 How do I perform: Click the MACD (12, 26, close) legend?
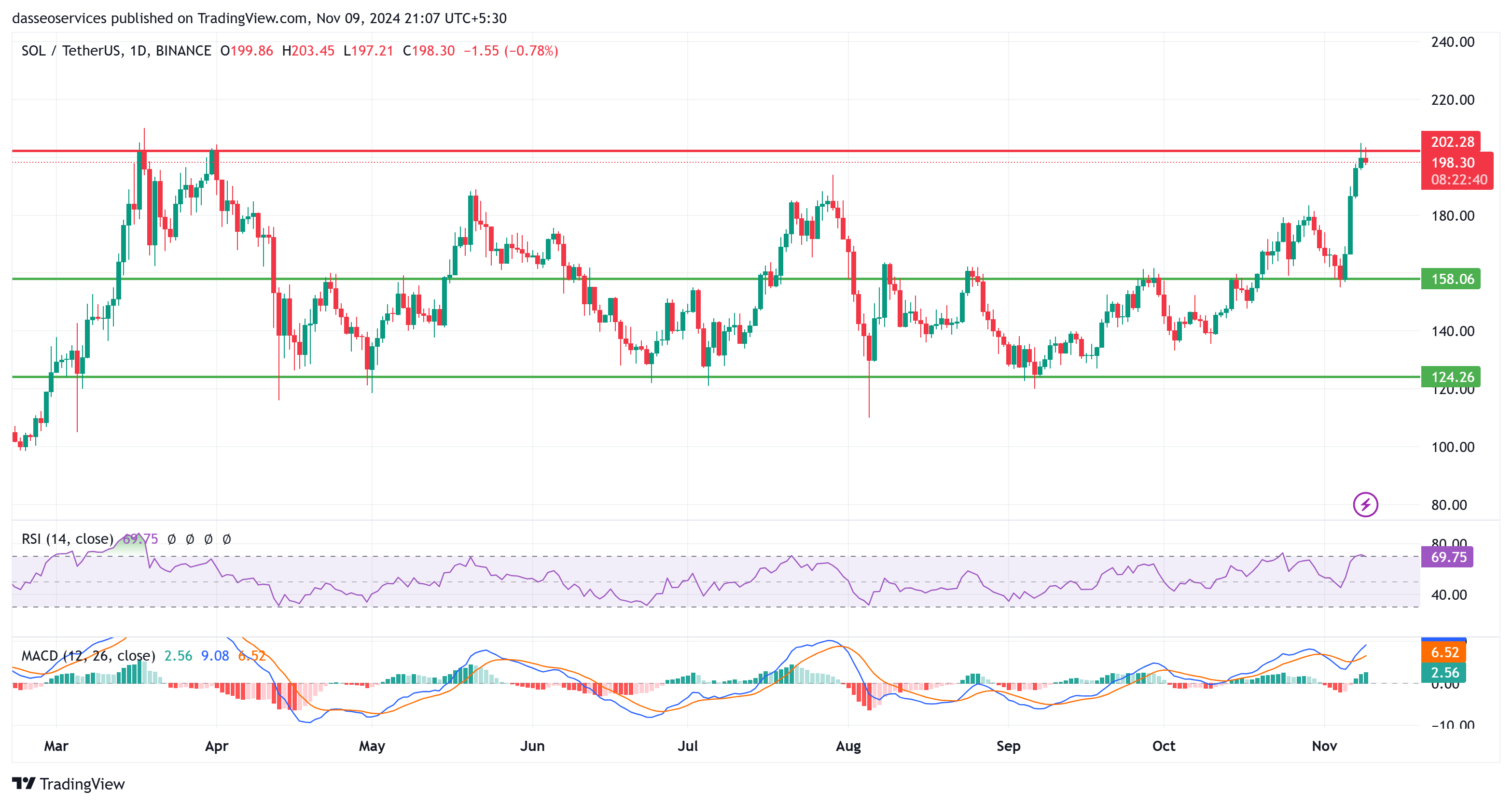[88, 655]
